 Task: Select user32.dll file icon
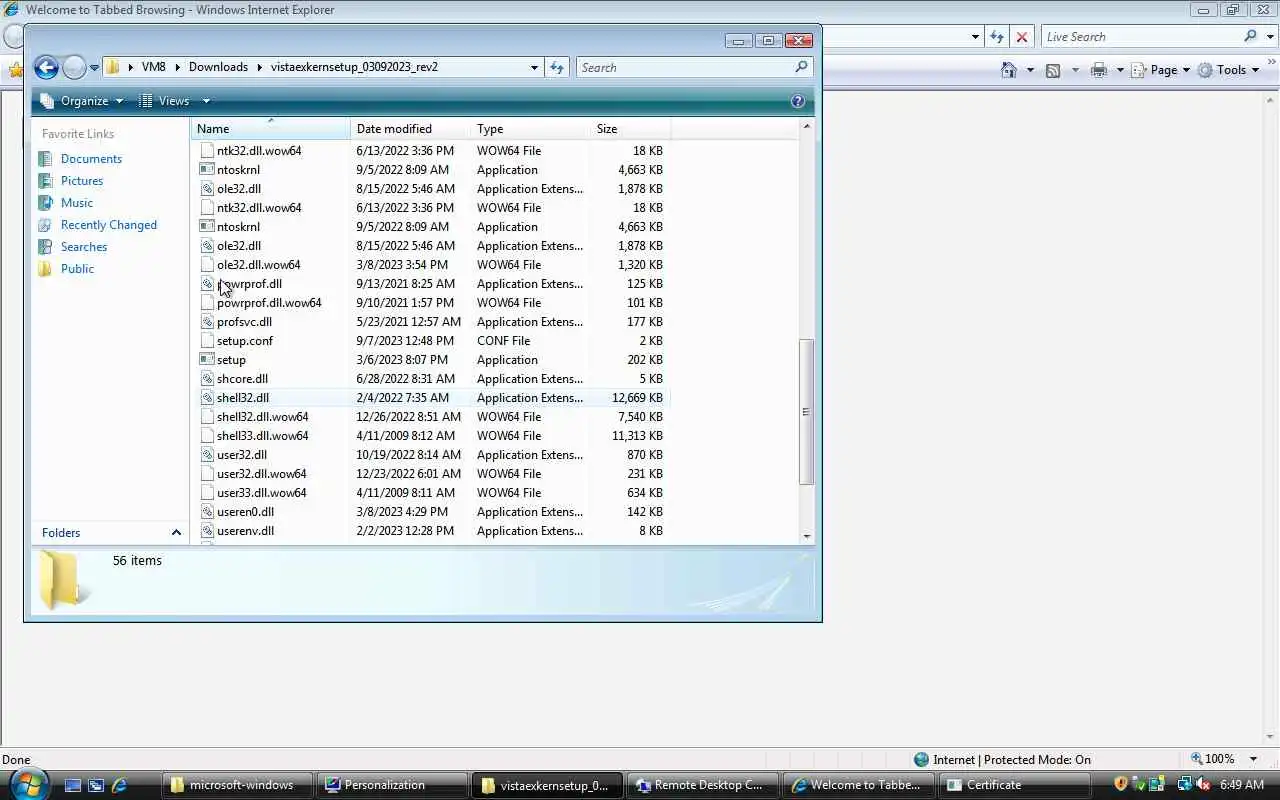click(207, 455)
